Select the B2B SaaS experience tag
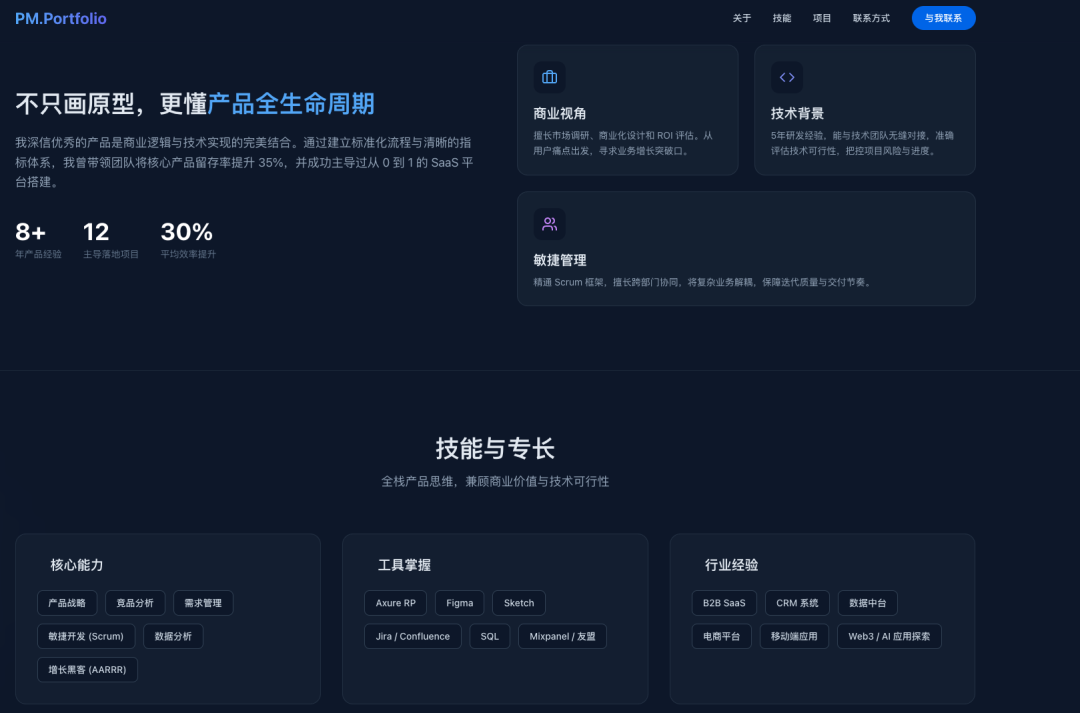 (722, 603)
